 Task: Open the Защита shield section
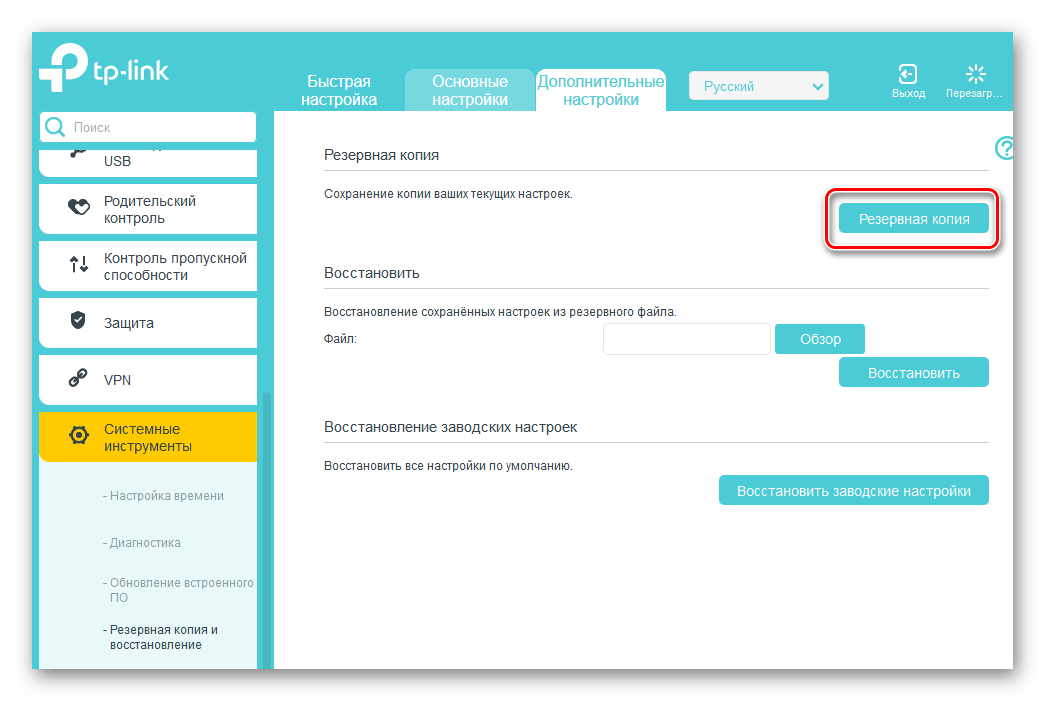148,323
